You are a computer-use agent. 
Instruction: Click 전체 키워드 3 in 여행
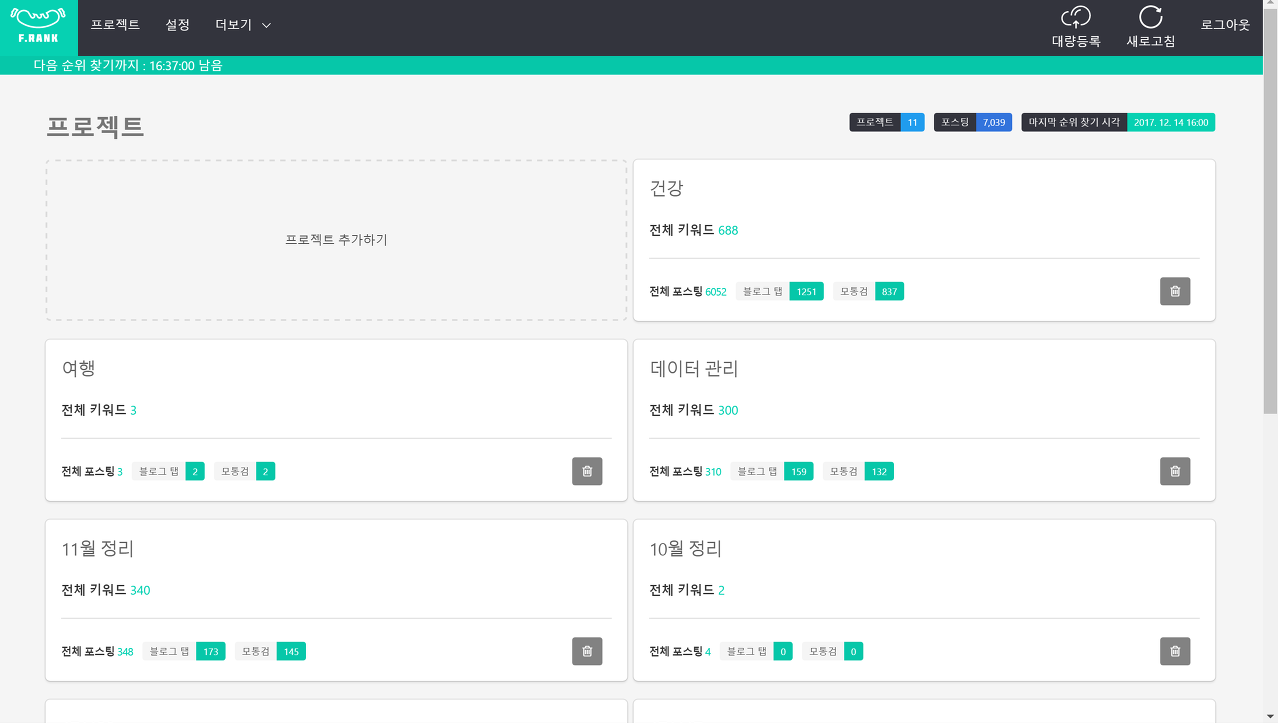click(99, 410)
